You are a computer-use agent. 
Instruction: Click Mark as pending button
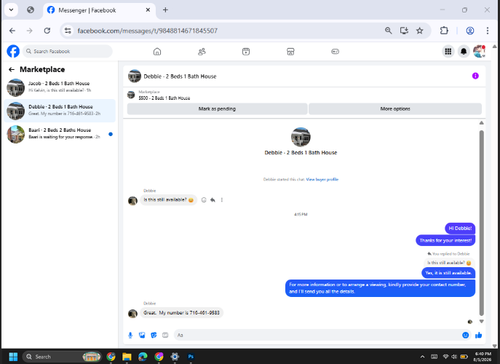pos(217,109)
